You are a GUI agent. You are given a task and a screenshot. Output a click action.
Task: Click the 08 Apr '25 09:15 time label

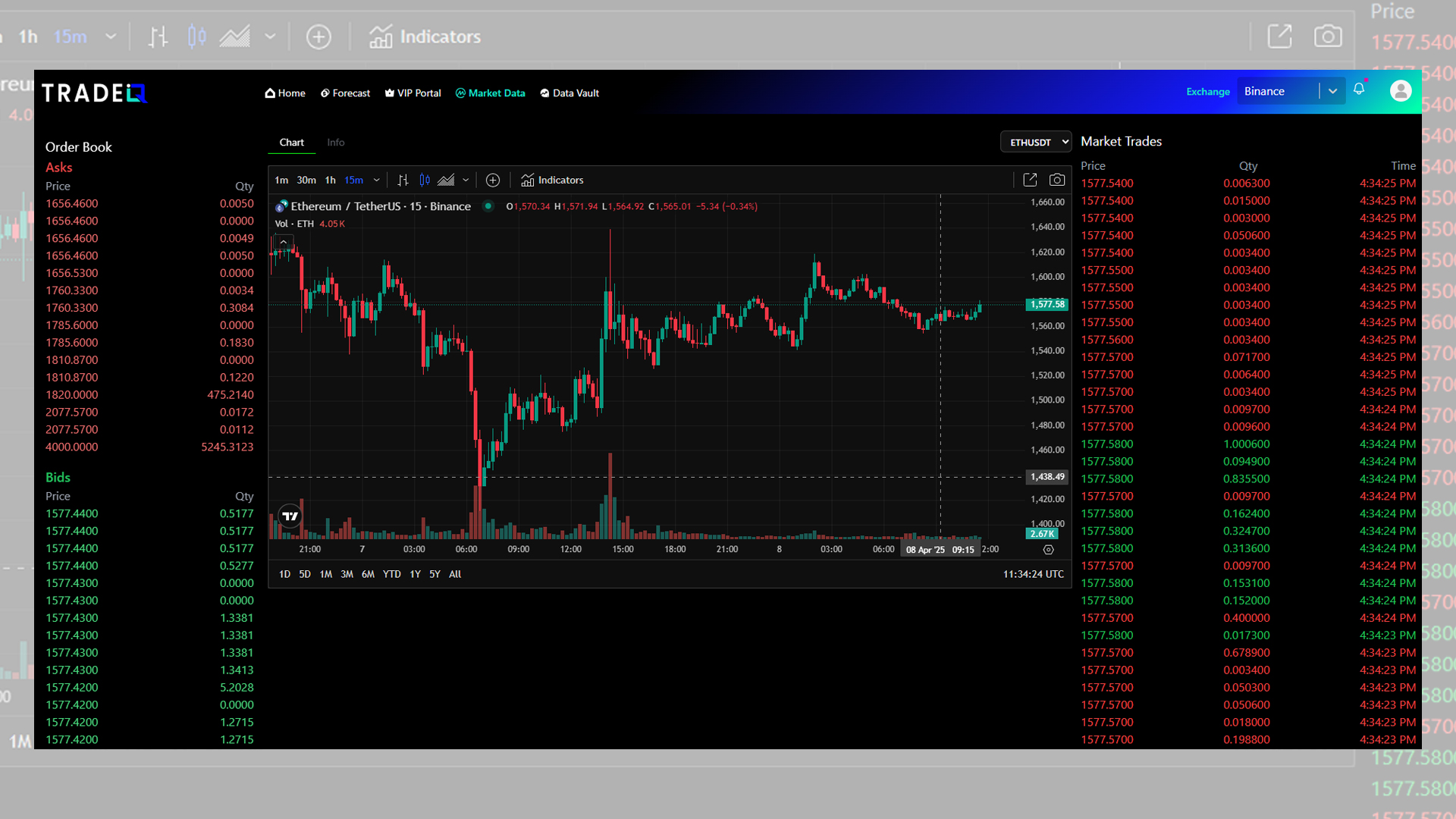click(x=940, y=550)
